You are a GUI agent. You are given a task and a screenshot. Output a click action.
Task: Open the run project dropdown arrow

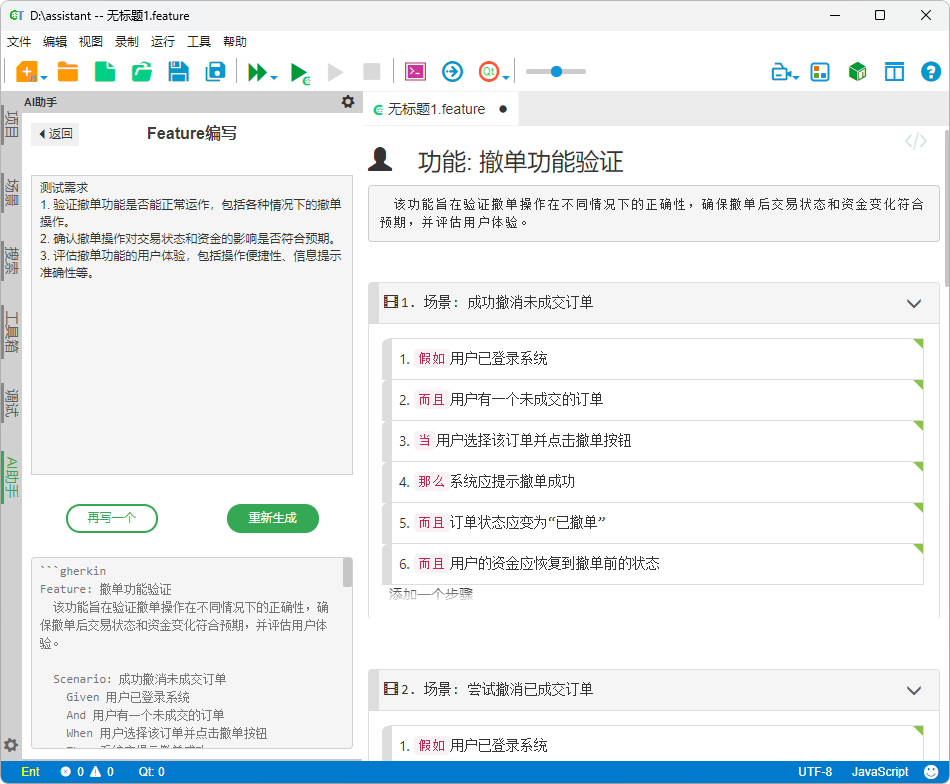coord(274,78)
